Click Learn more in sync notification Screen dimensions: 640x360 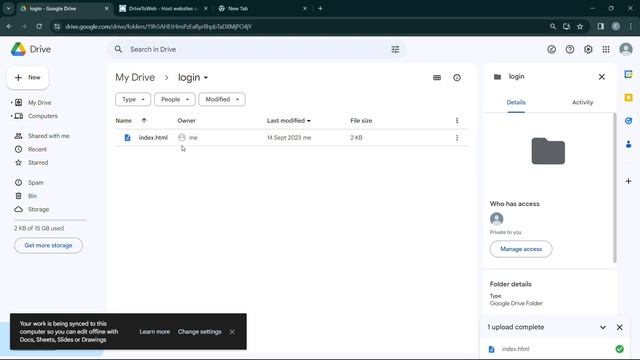tap(155, 332)
